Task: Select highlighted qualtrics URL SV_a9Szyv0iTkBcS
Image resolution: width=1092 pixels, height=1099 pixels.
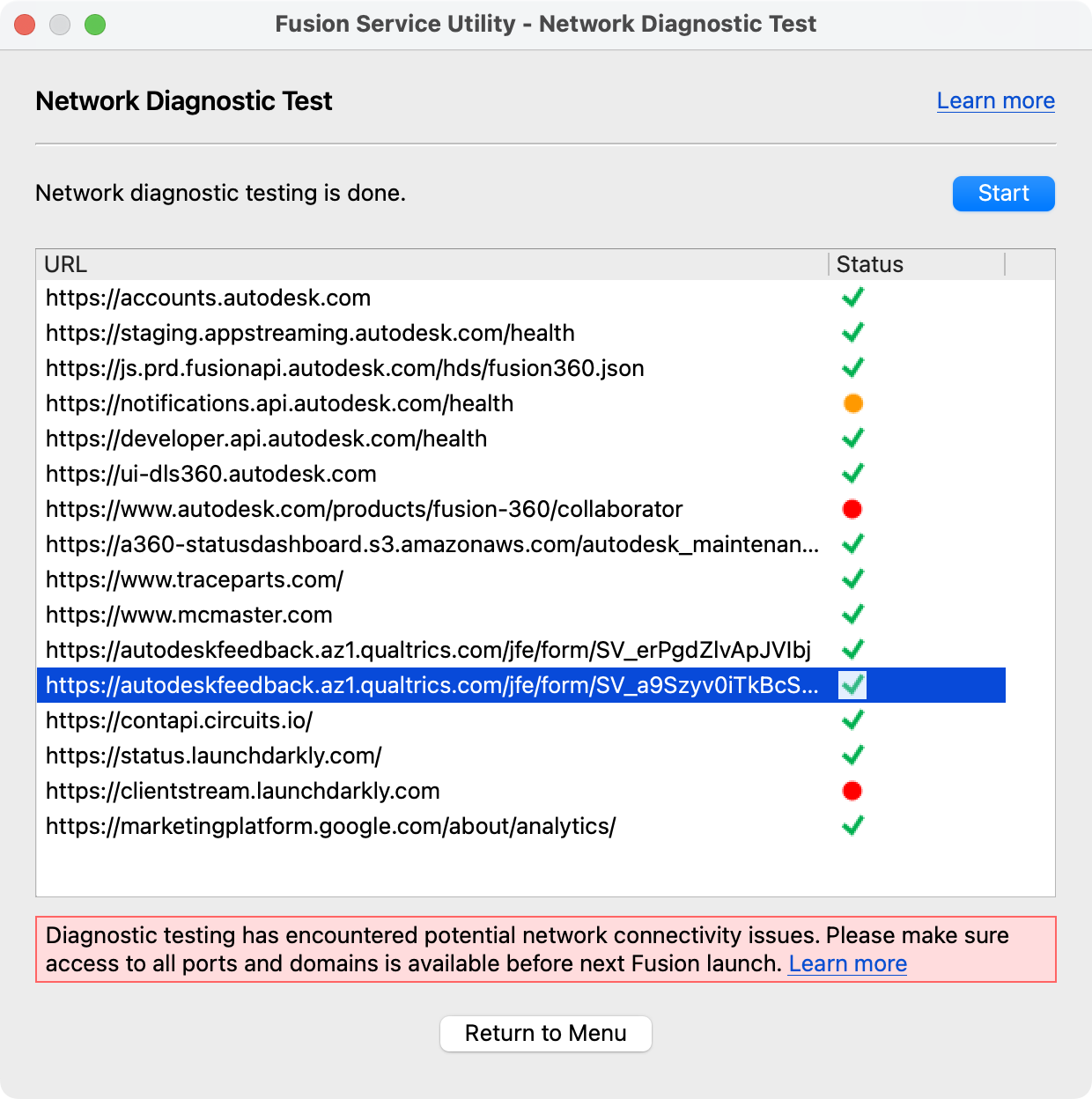Action: click(x=432, y=686)
